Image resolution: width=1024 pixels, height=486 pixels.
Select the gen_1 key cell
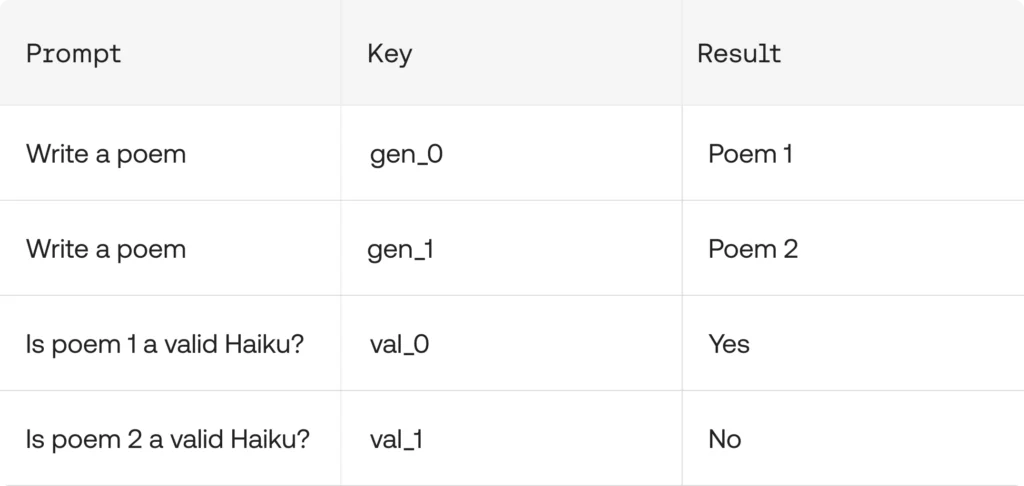[400, 250]
